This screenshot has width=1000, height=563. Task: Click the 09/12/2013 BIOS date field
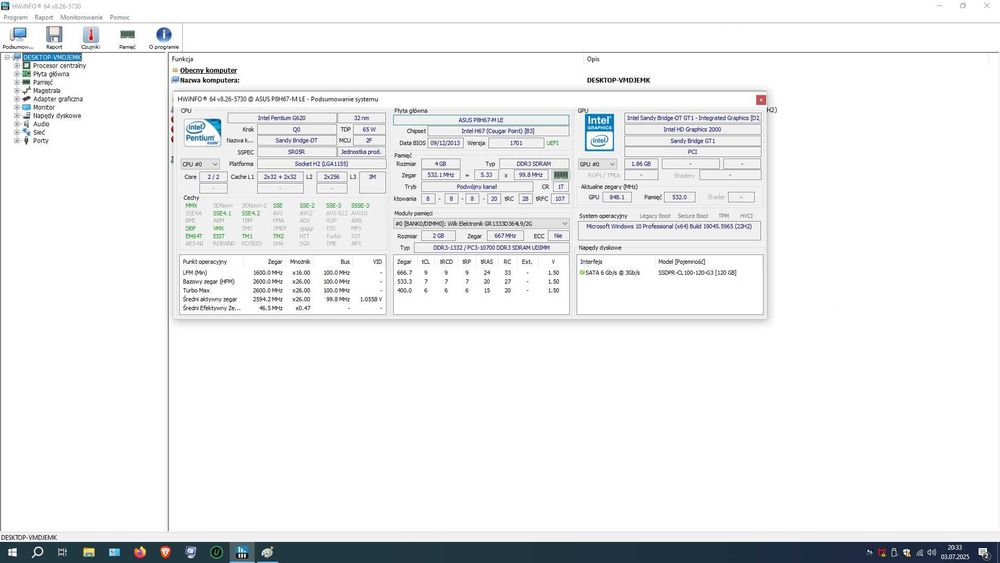click(x=445, y=143)
